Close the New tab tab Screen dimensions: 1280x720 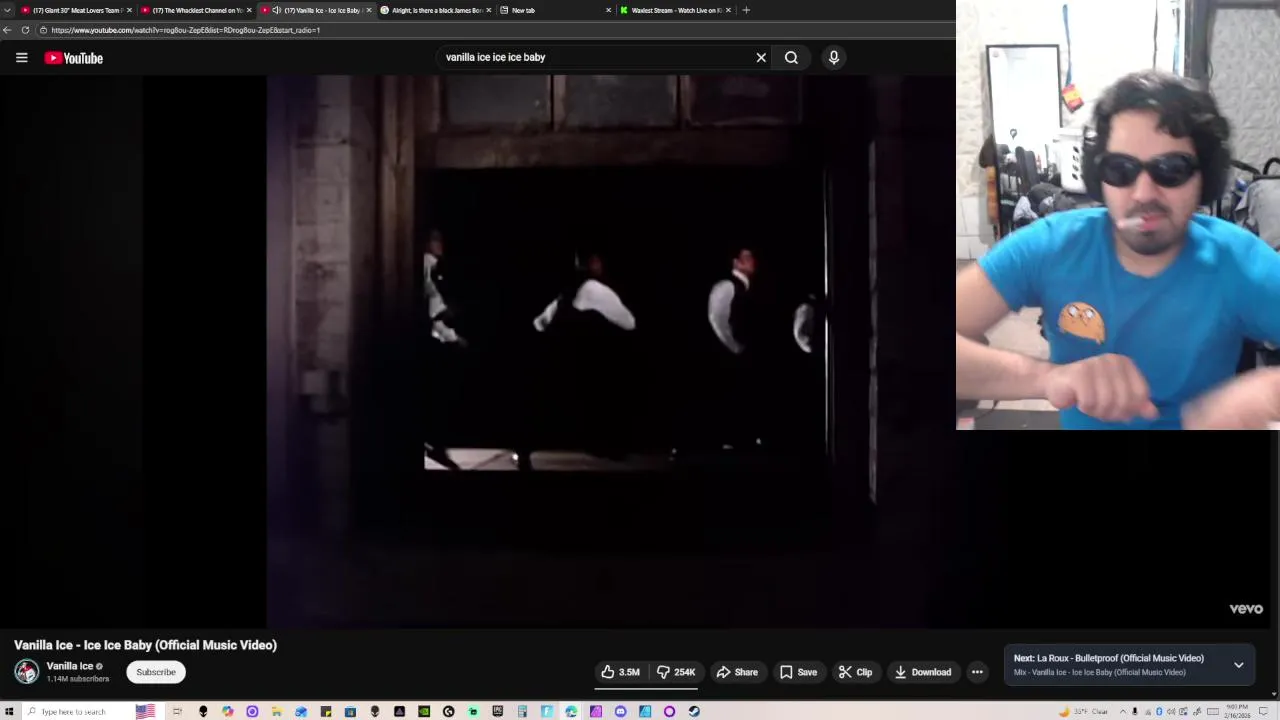pos(608,10)
